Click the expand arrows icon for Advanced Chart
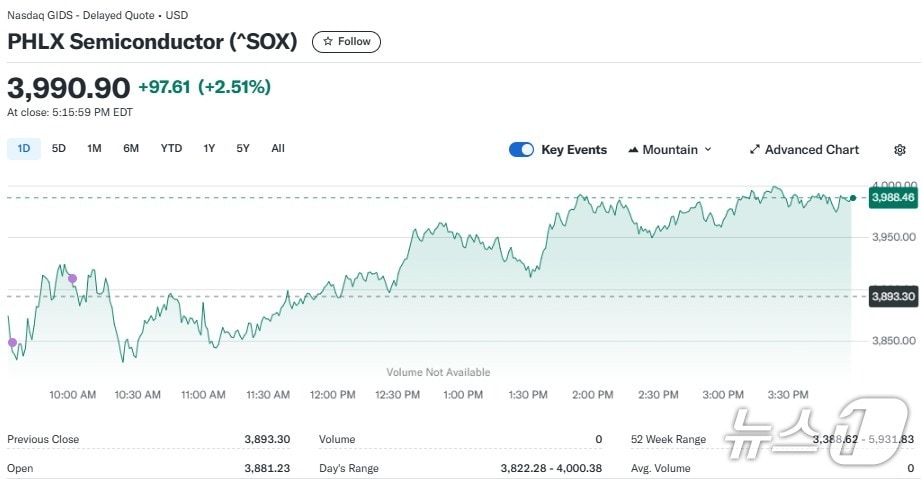 click(x=755, y=150)
